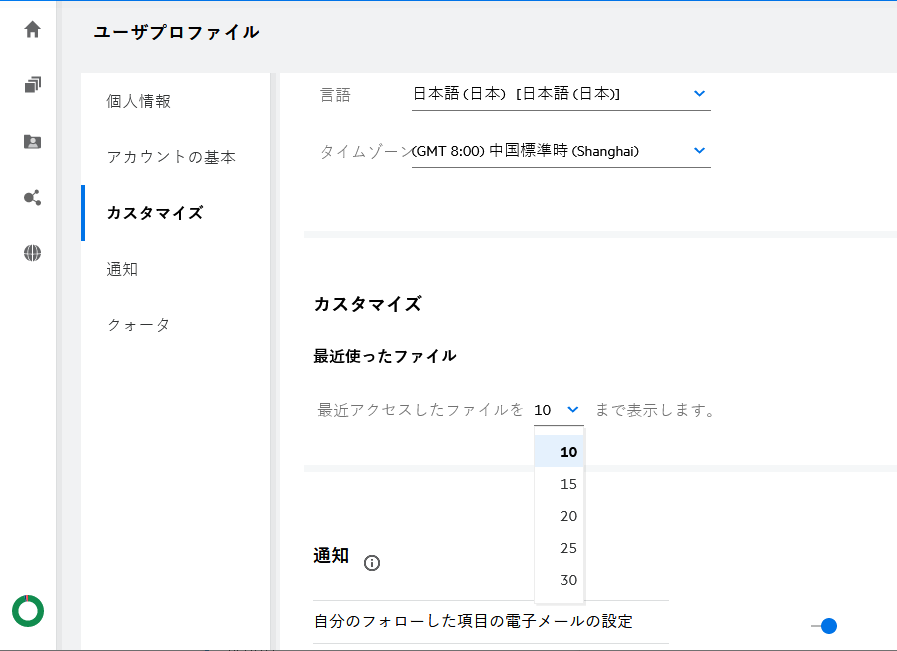Image resolution: width=897 pixels, height=651 pixels.
Task: Click the notification info icon
Action: pyautogui.click(x=372, y=563)
